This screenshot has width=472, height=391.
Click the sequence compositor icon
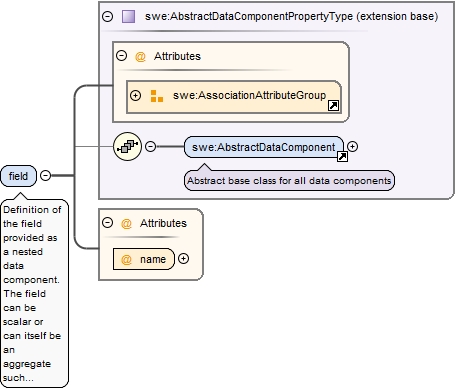(x=127, y=146)
